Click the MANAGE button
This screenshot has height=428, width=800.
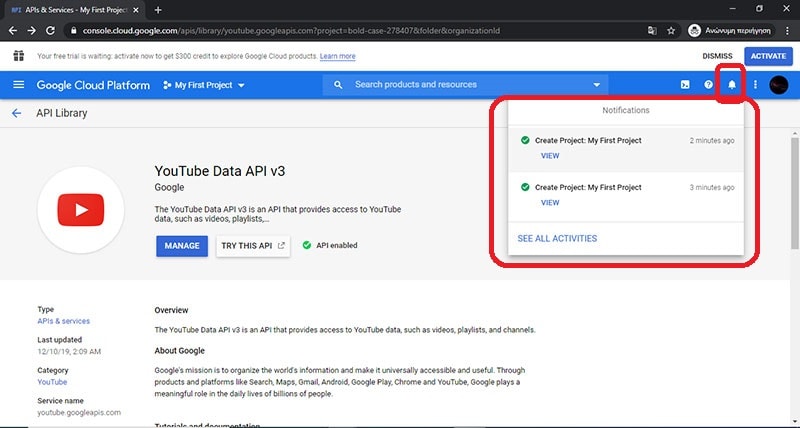coord(182,245)
